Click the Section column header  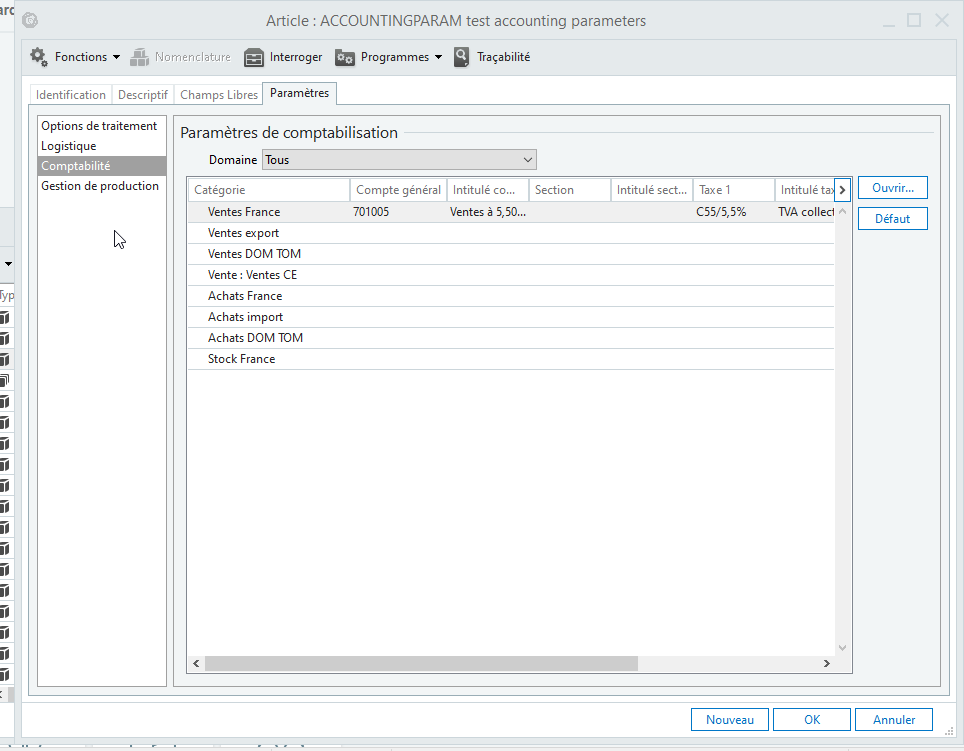[570, 190]
